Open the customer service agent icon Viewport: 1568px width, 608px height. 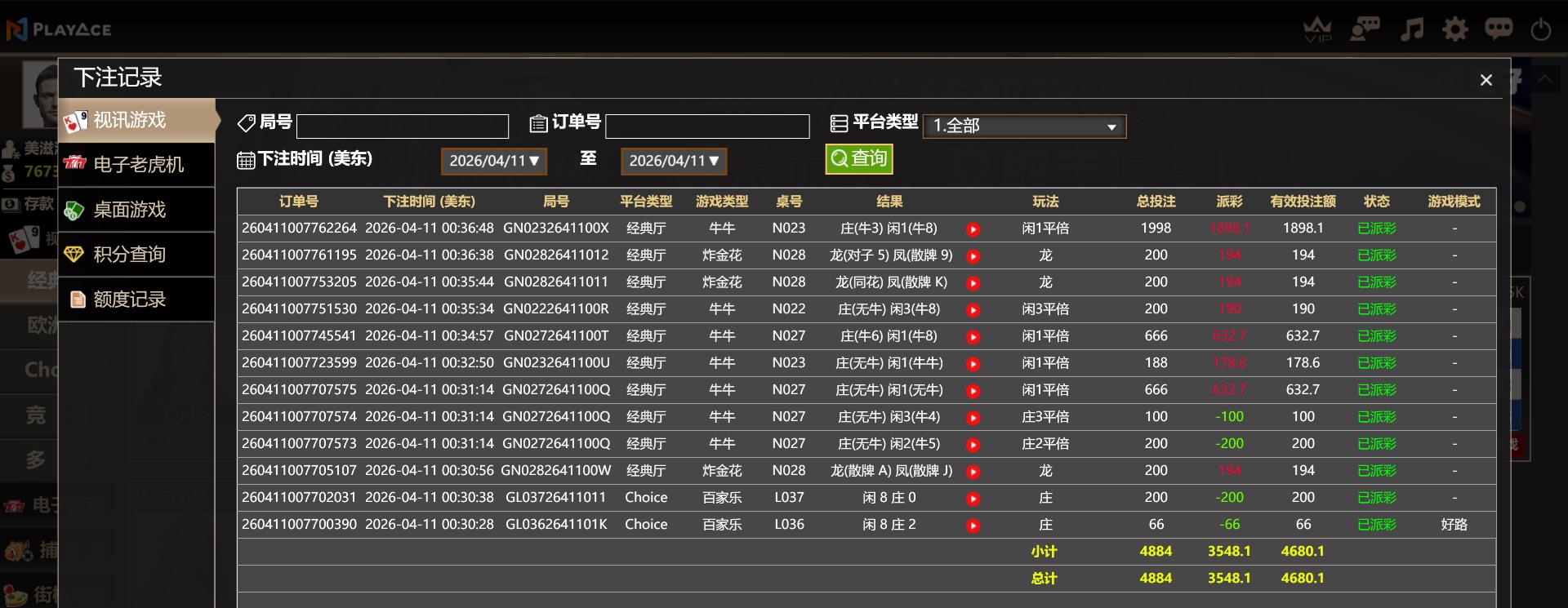pos(1365,30)
